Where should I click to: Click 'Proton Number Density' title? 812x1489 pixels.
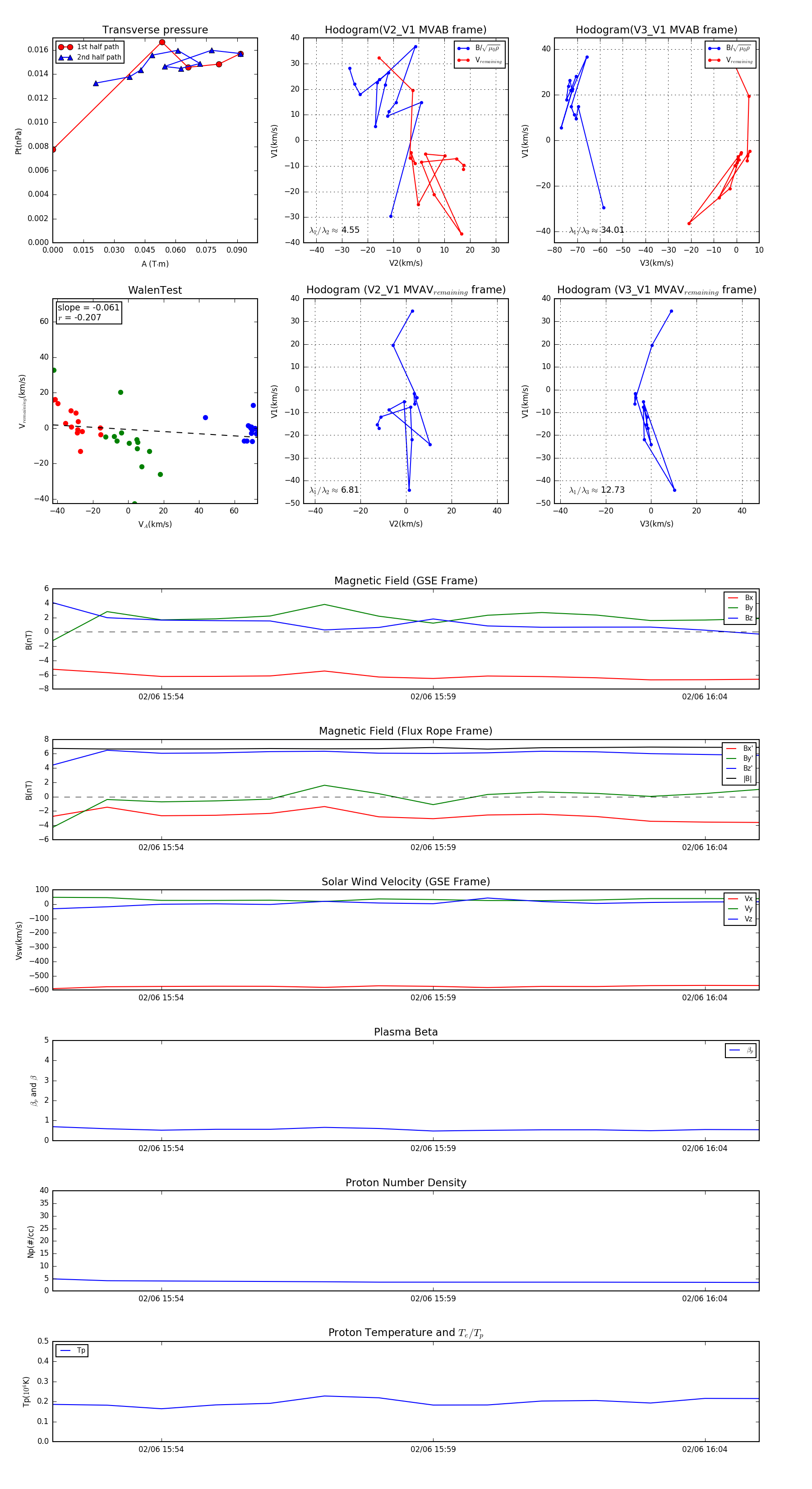[406, 1183]
